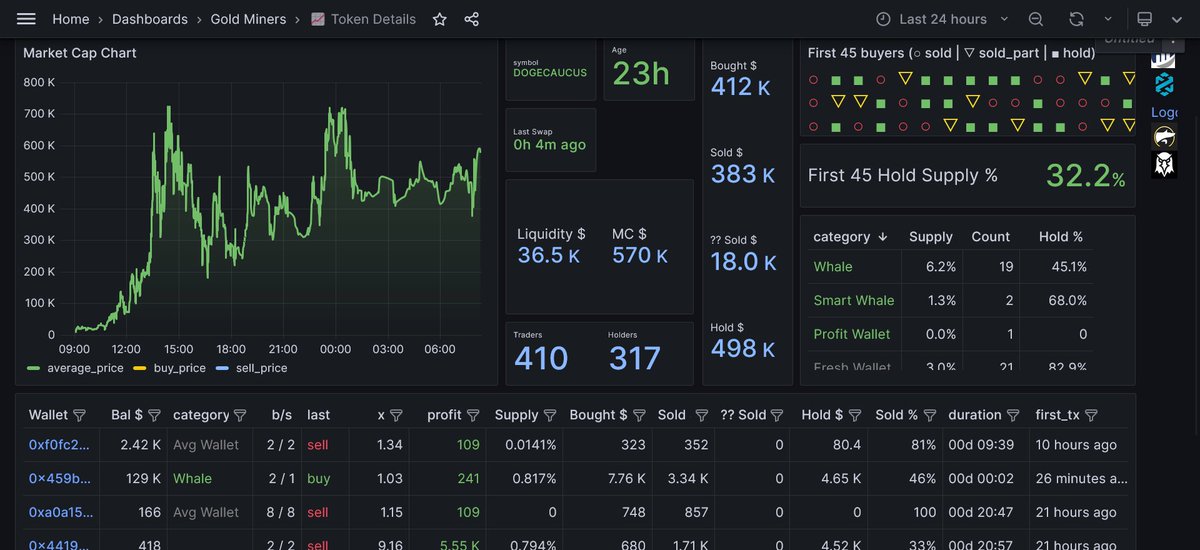This screenshot has height=550, width=1200.
Task: Click the share dashboard icon
Action: point(472,19)
